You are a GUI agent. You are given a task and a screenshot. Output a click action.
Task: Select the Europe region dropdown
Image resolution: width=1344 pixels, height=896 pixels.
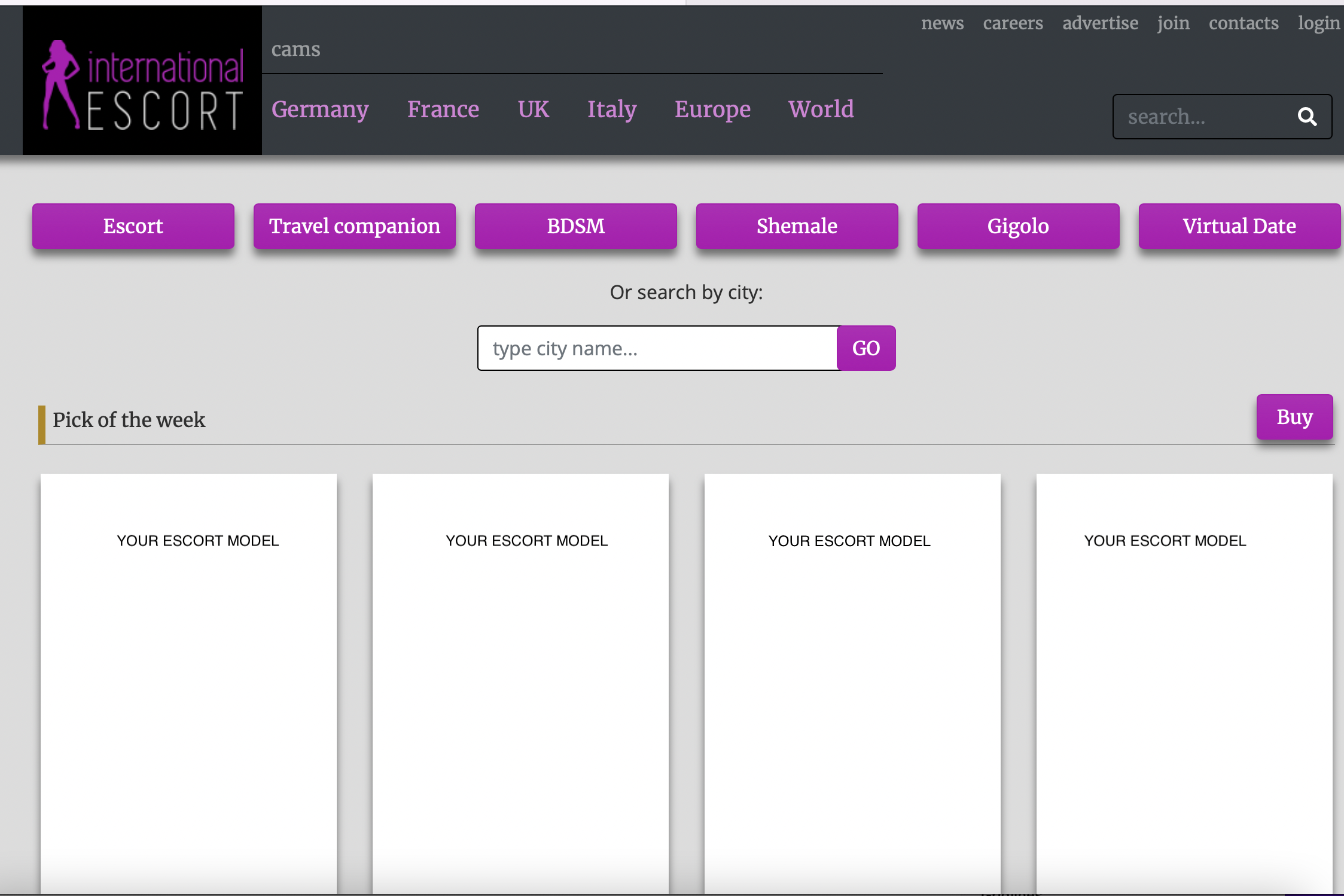click(x=713, y=109)
